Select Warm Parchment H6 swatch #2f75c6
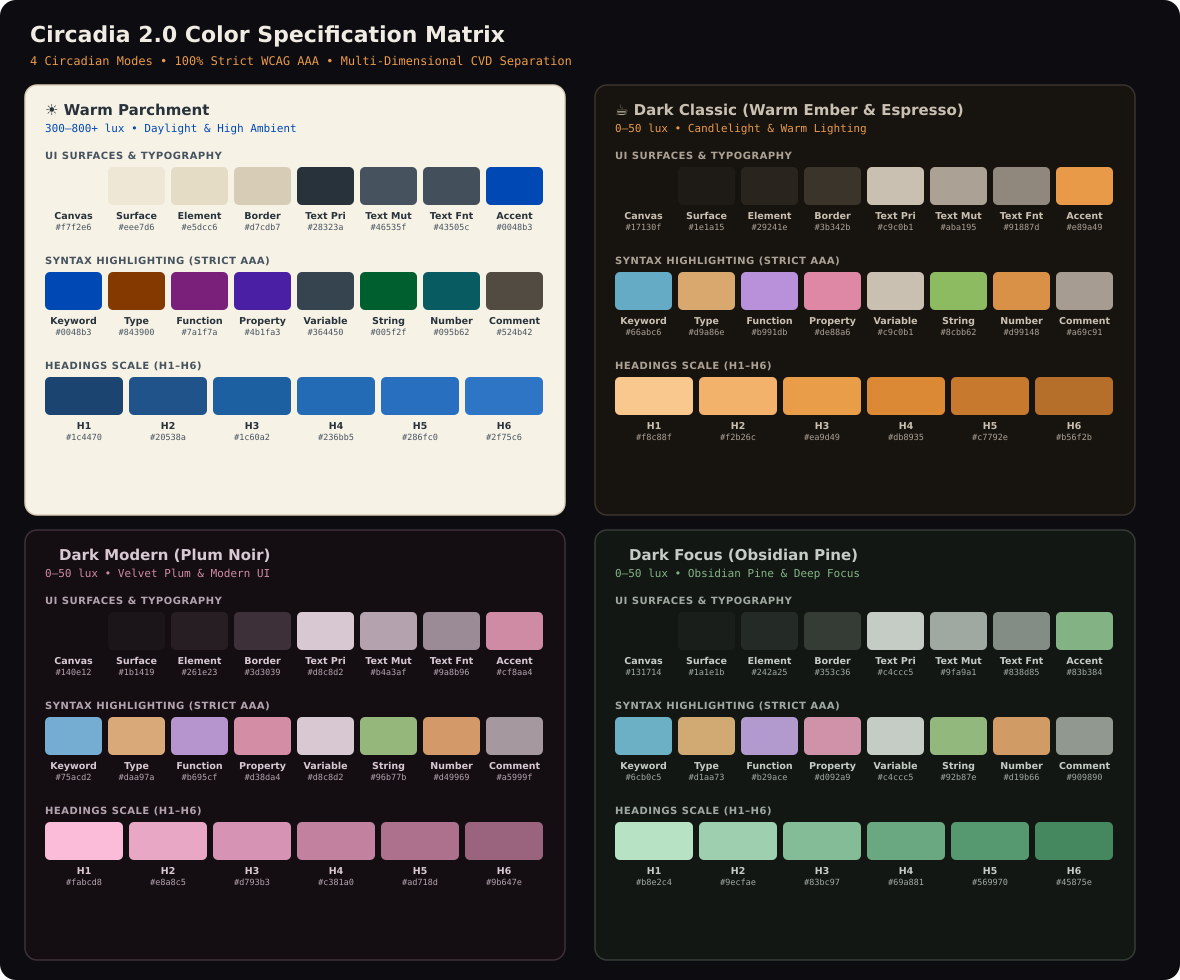The height and width of the screenshot is (980, 1180). tap(503, 396)
